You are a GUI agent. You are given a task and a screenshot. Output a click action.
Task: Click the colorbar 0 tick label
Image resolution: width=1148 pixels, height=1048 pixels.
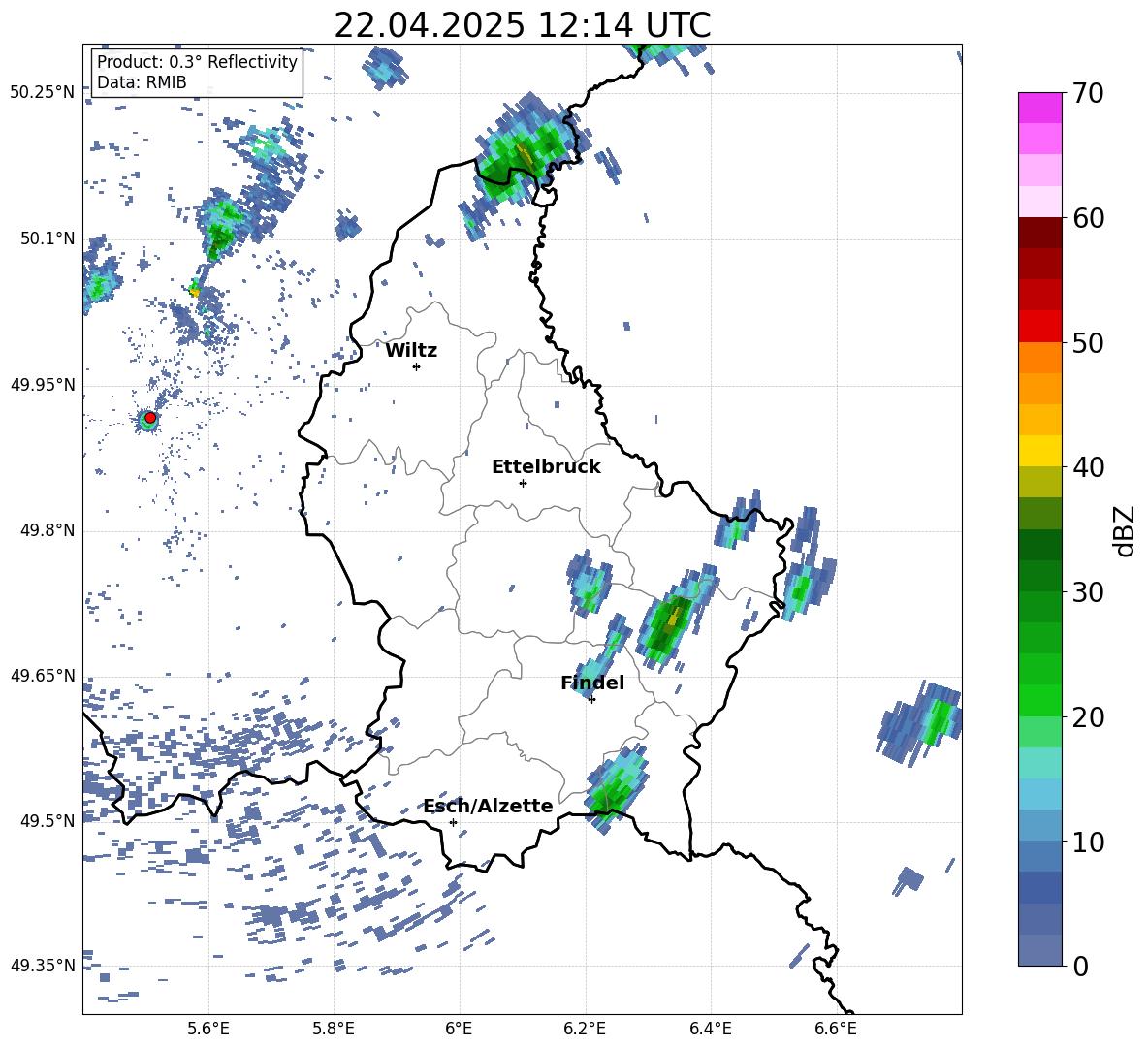(1080, 966)
